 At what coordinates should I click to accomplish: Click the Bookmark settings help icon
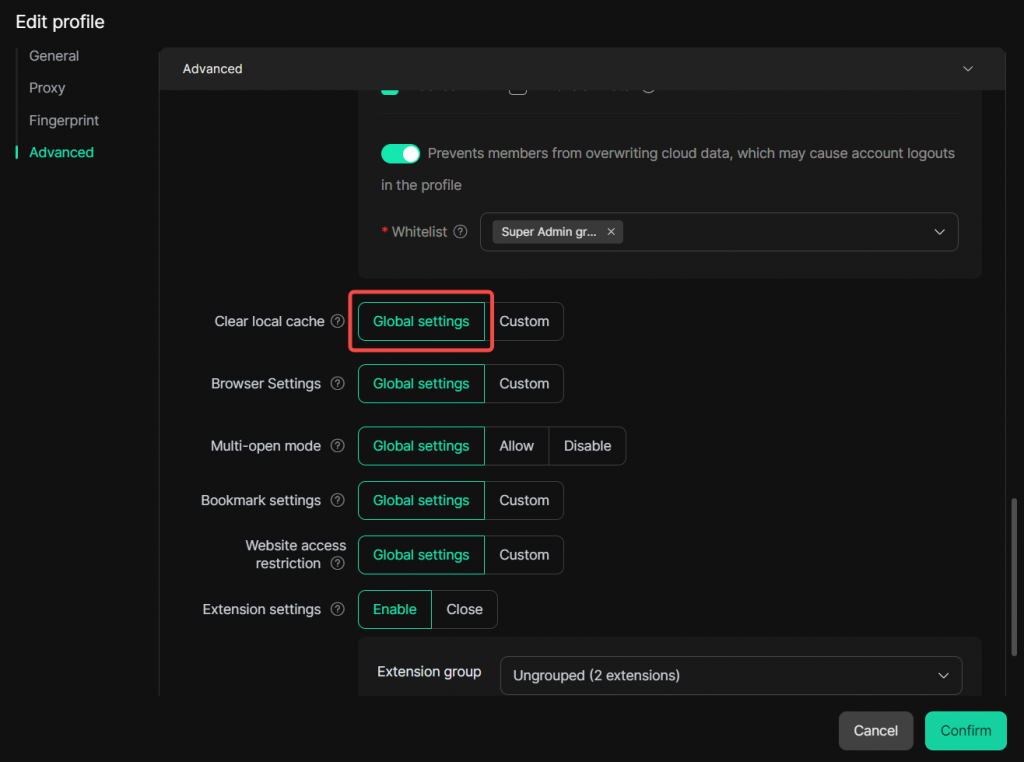click(x=338, y=501)
